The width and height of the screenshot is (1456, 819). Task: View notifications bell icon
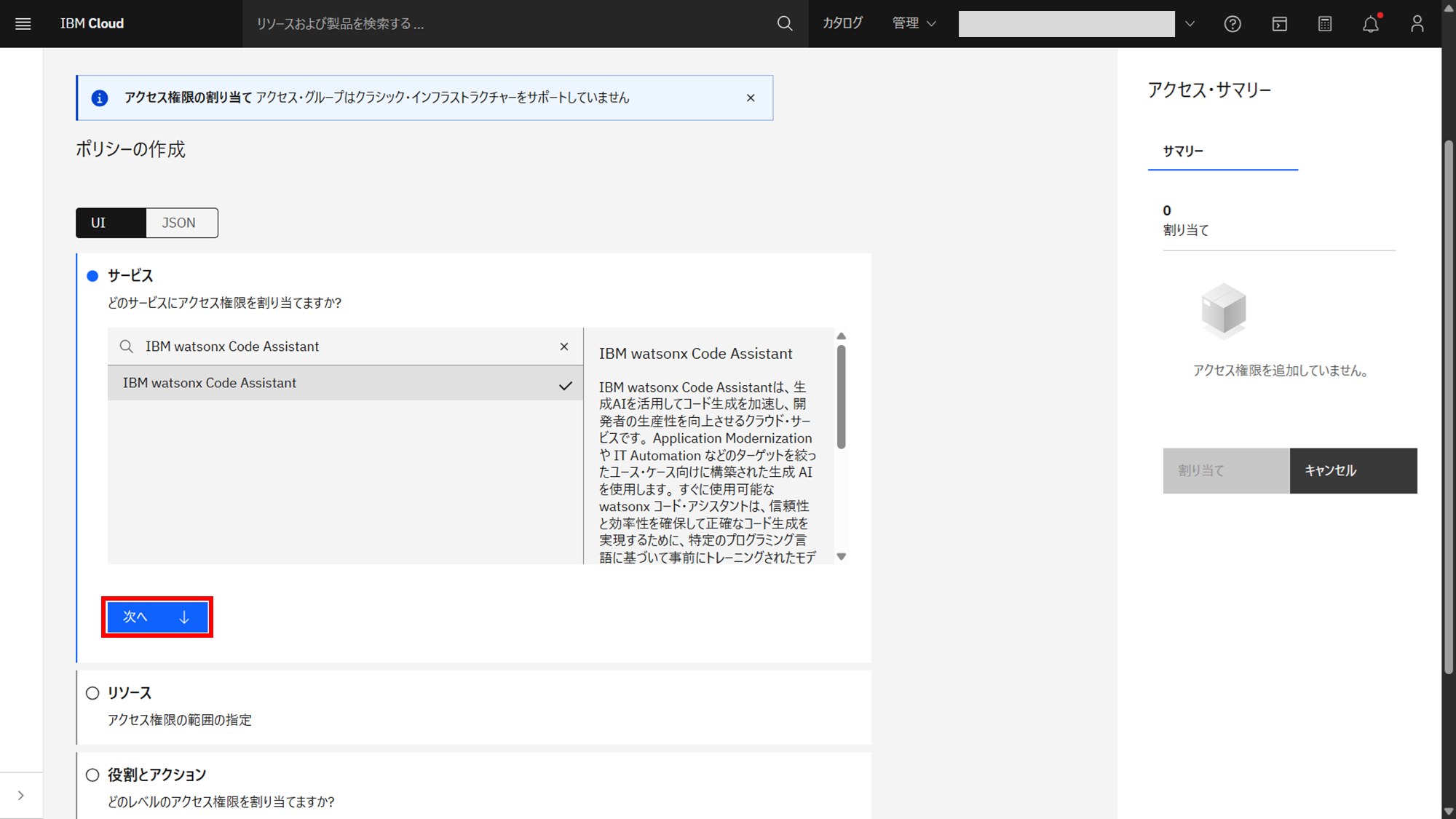tap(1371, 23)
